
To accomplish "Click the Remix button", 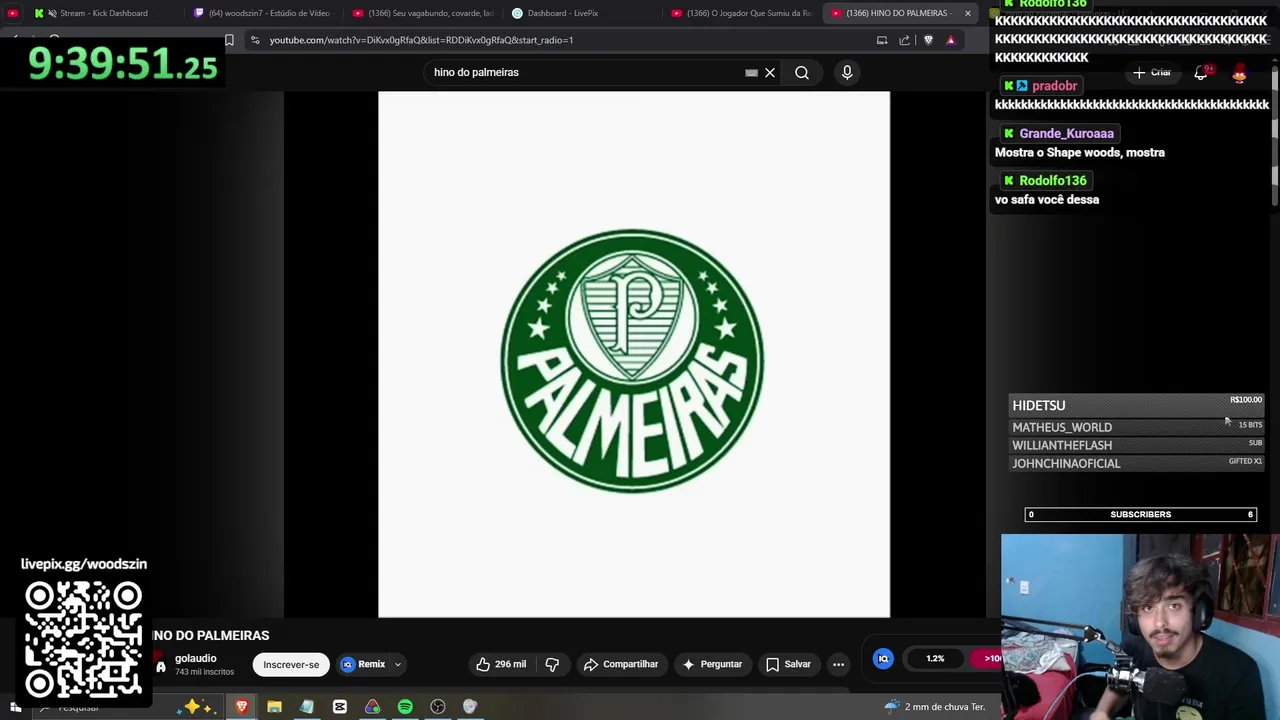I will 363,664.
